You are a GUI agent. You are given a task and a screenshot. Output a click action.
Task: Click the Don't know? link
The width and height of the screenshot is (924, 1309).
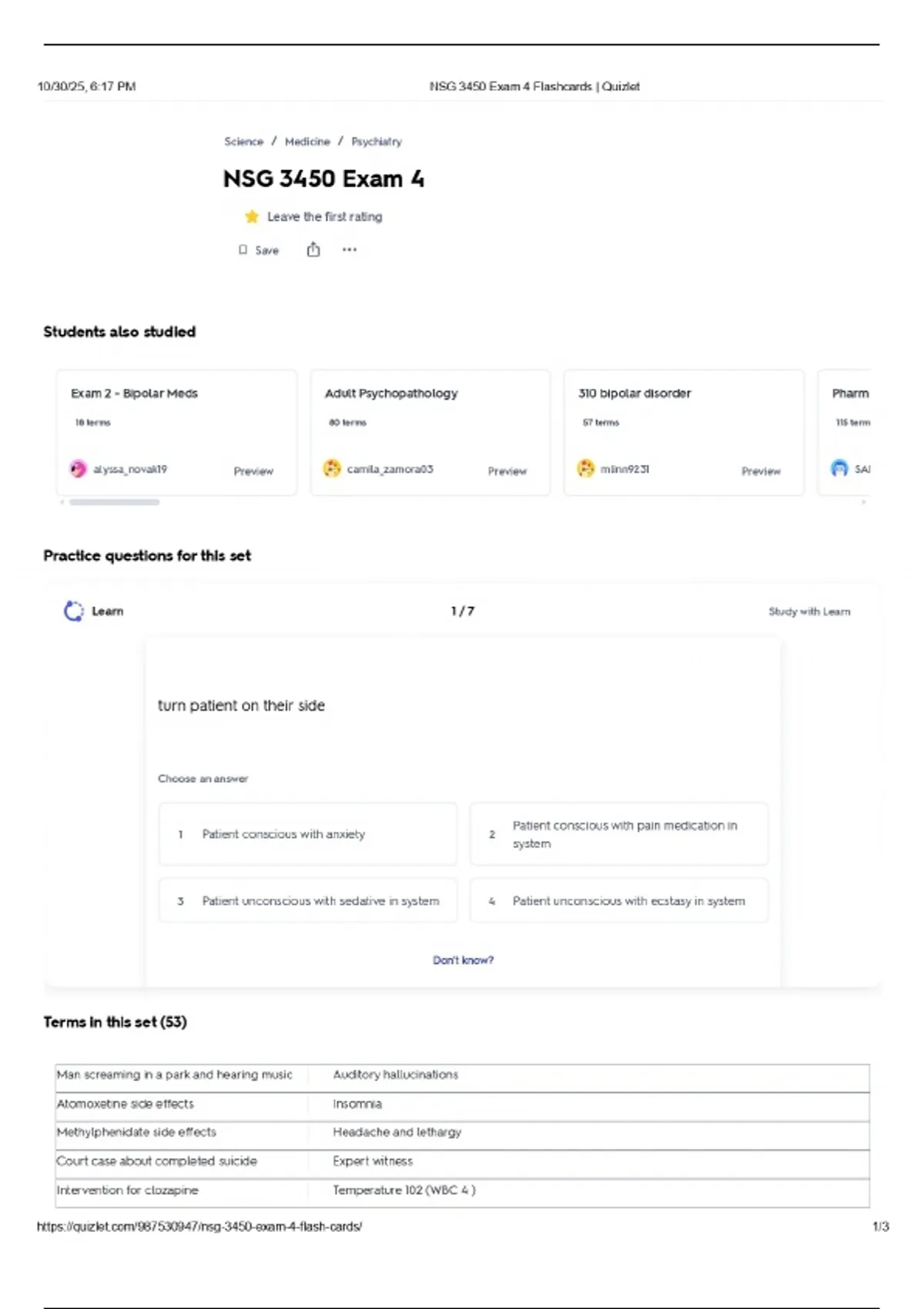463,960
